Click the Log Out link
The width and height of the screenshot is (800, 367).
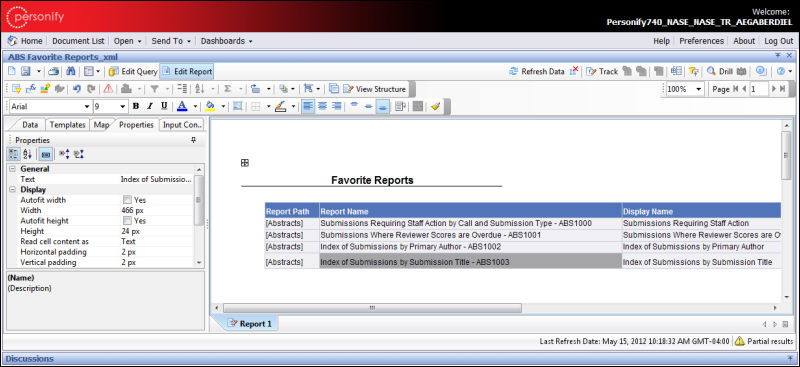pos(779,41)
